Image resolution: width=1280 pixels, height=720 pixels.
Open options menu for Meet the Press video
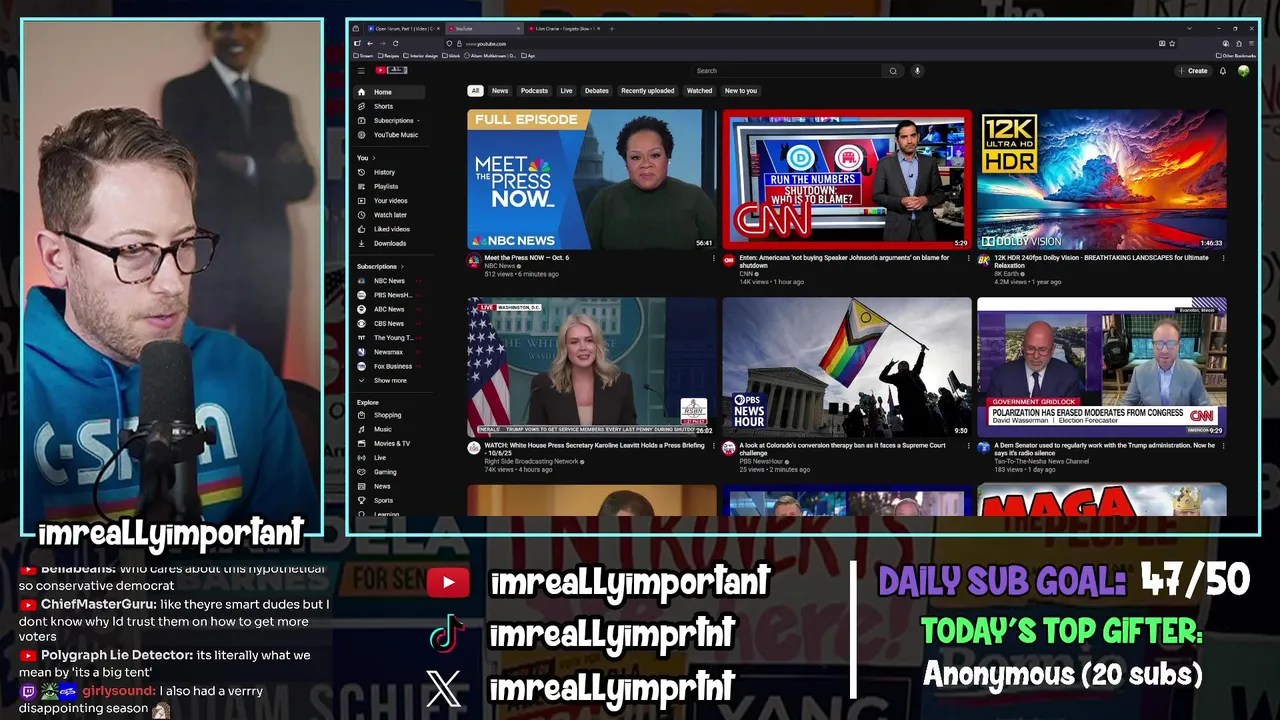714,258
